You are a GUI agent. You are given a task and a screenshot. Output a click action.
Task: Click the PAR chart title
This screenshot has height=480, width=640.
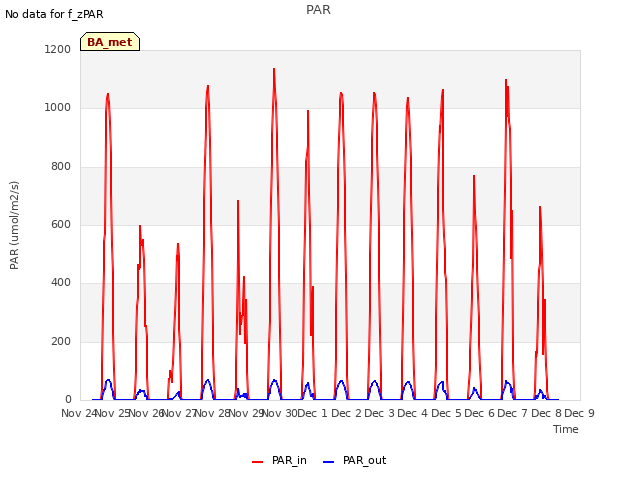(318, 10)
